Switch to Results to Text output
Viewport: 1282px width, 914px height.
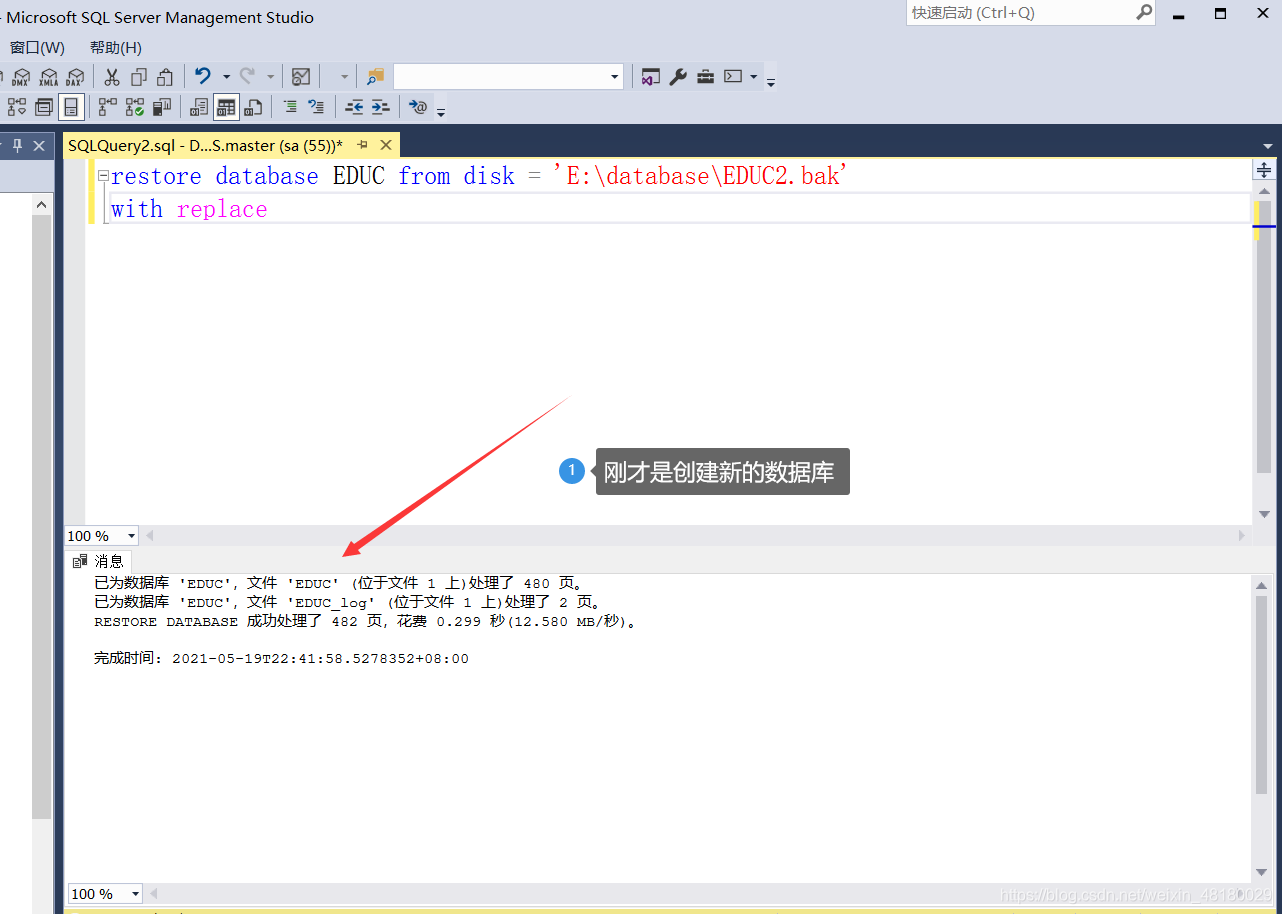click(199, 107)
